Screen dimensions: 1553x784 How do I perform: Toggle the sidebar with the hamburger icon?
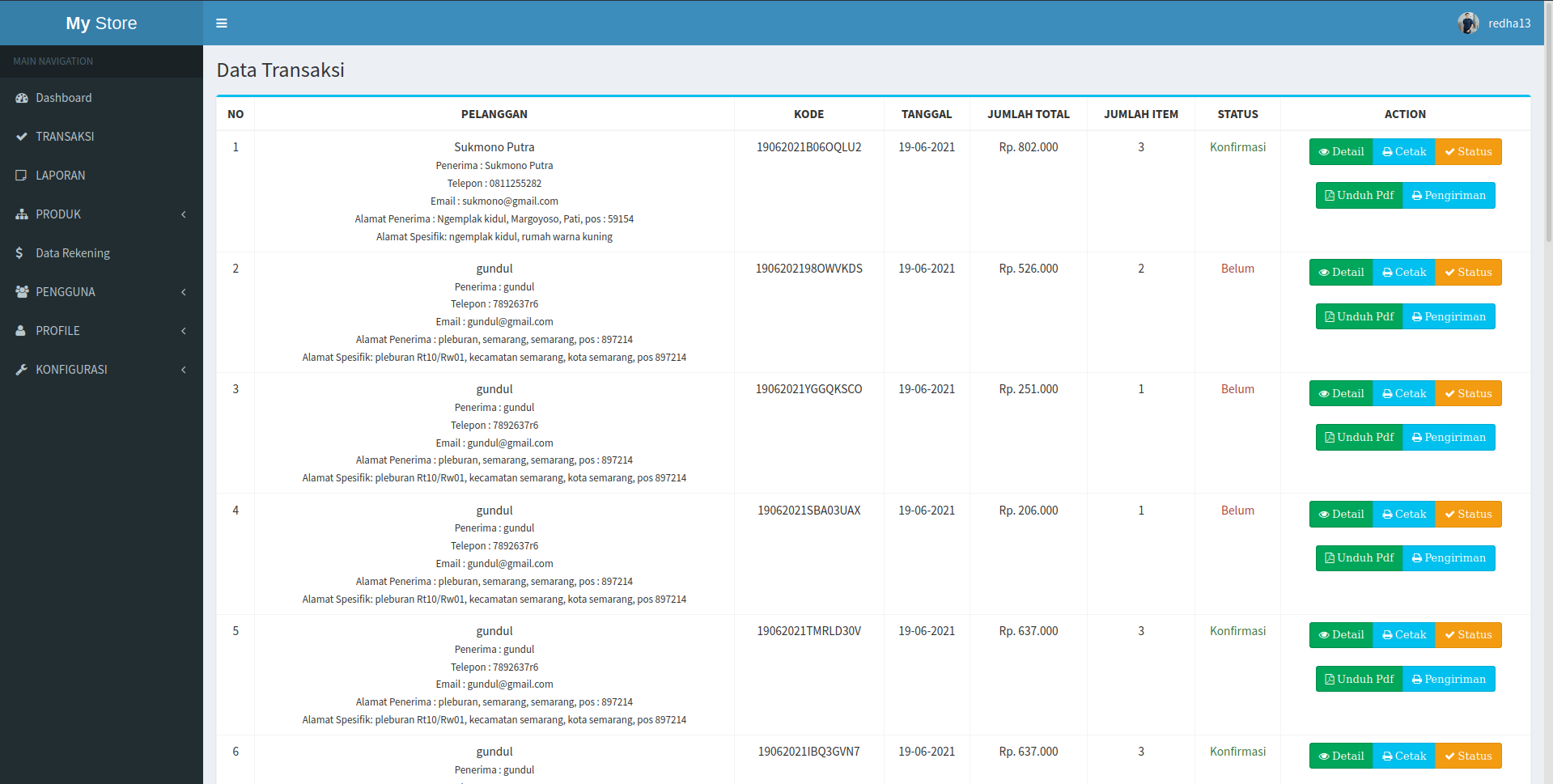221,23
